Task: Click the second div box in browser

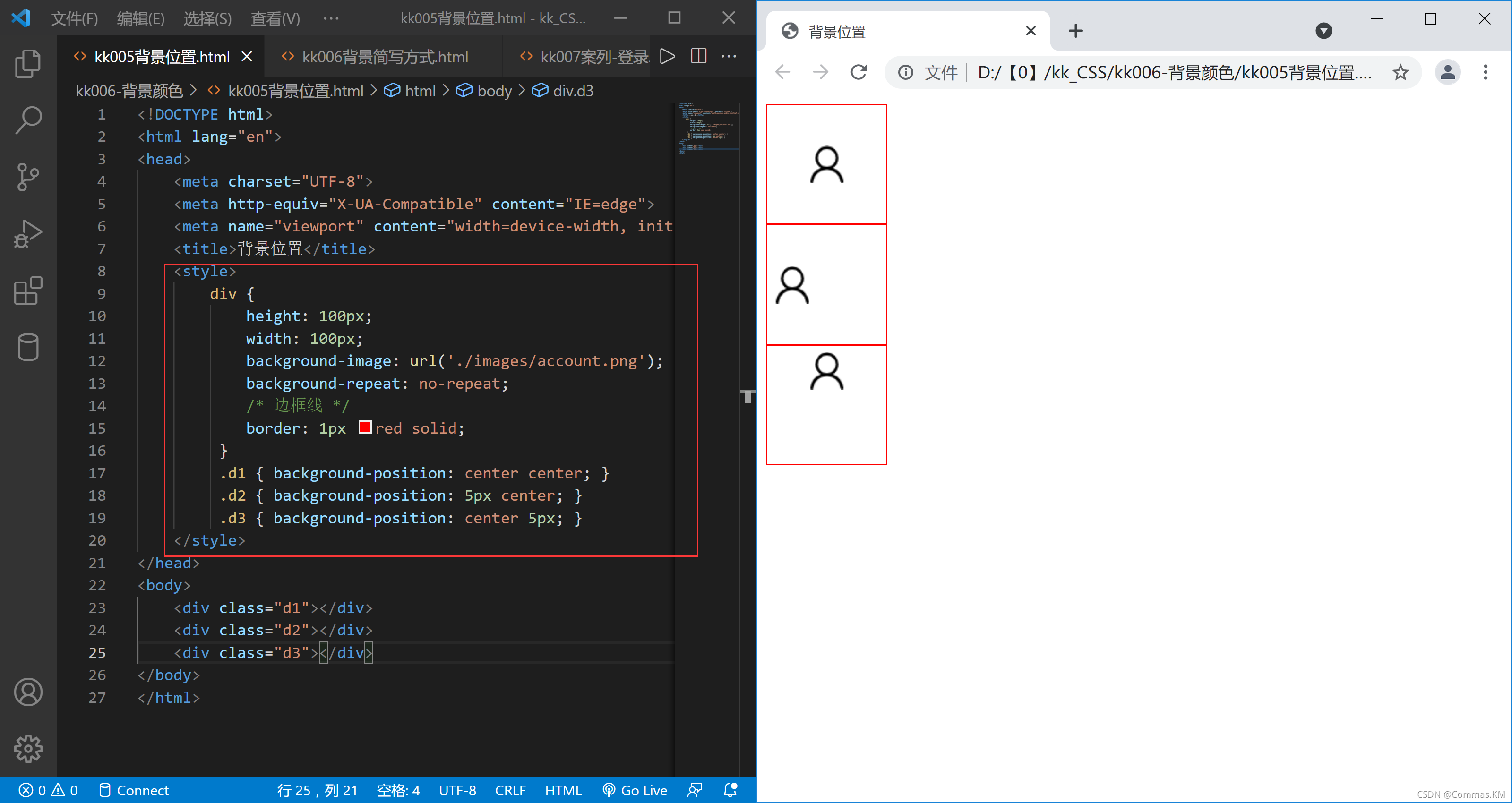Action: click(x=826, y=285)
